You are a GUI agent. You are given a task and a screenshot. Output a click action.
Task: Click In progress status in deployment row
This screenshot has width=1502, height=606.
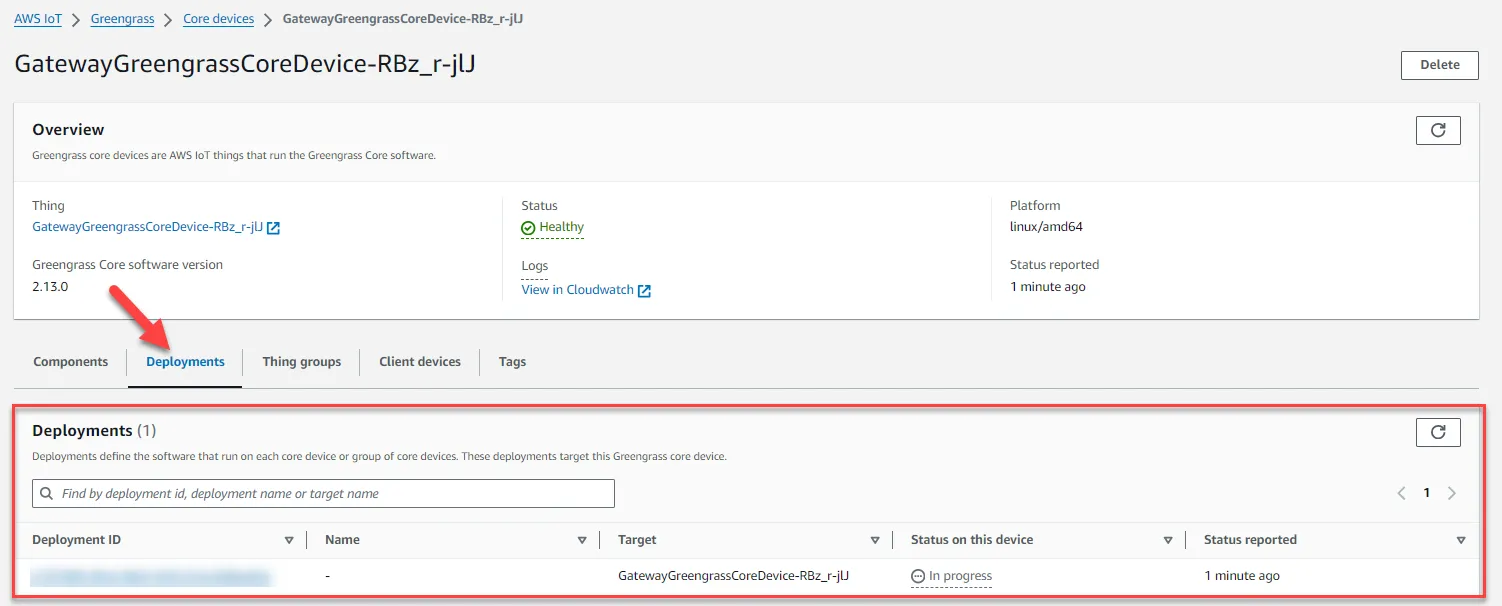coord(960,576)
